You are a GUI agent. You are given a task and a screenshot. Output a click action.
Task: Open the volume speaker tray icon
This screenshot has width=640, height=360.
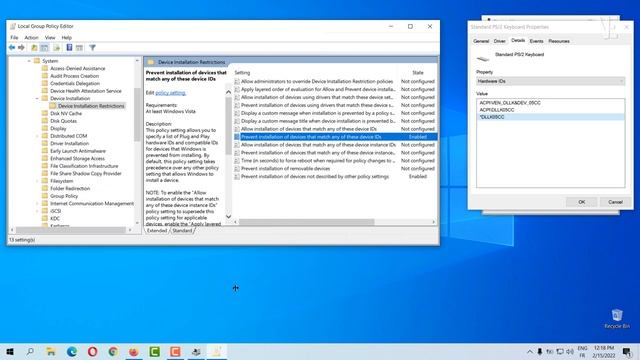click(570, 351)
